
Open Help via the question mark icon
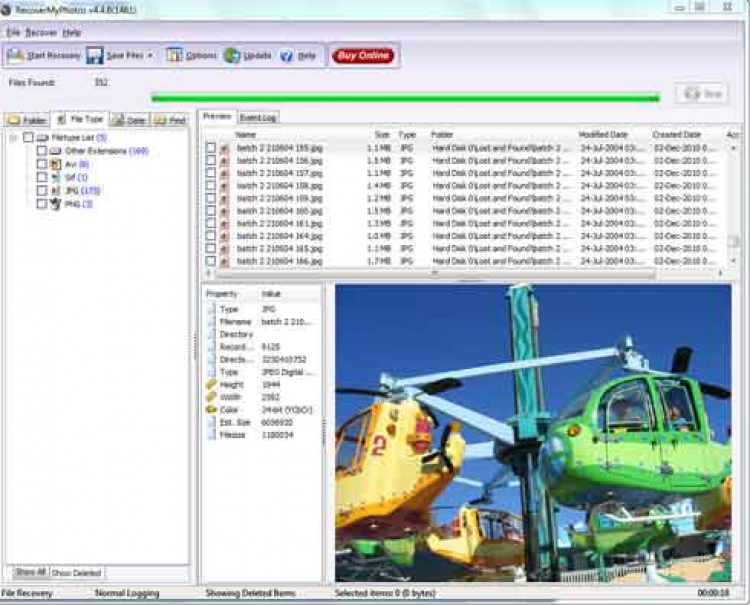(x=286, y=56)
